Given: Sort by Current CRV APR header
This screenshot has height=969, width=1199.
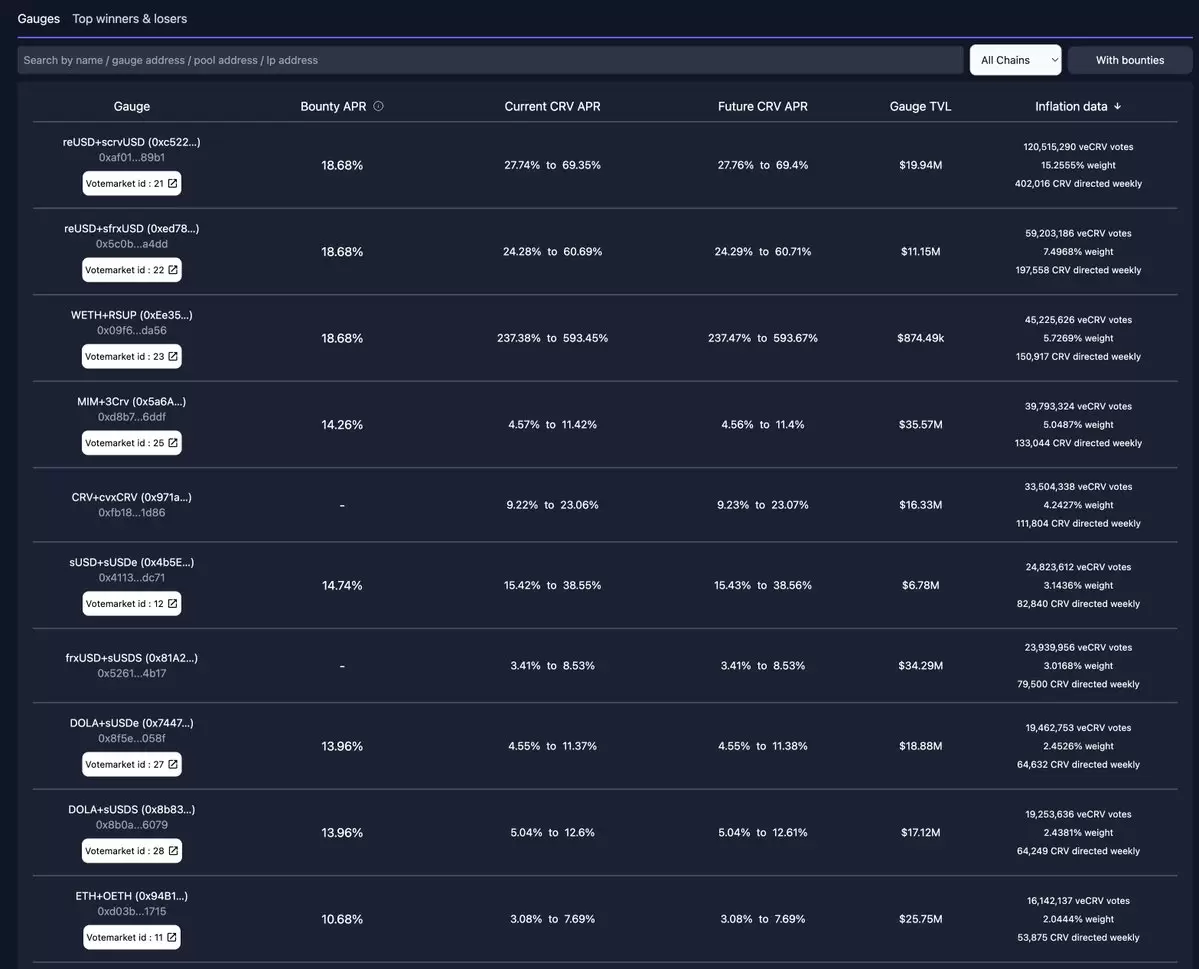Looking at the screenshot, I should point(552,106).
